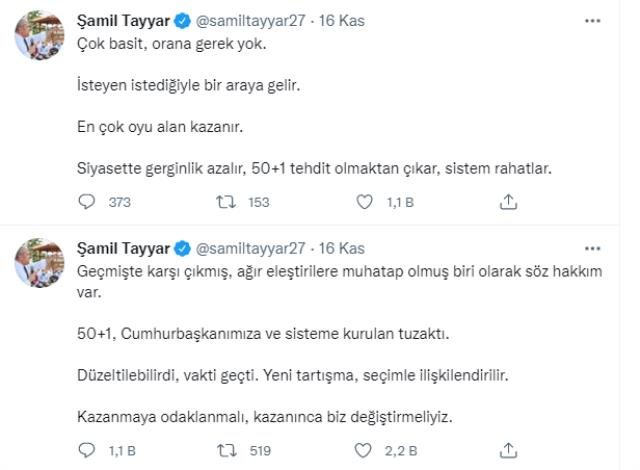The width and height of the screenshot is (640, 470).
Task: Open Şamil Tayyar profile from second tweet name
Action: point(123,248)
